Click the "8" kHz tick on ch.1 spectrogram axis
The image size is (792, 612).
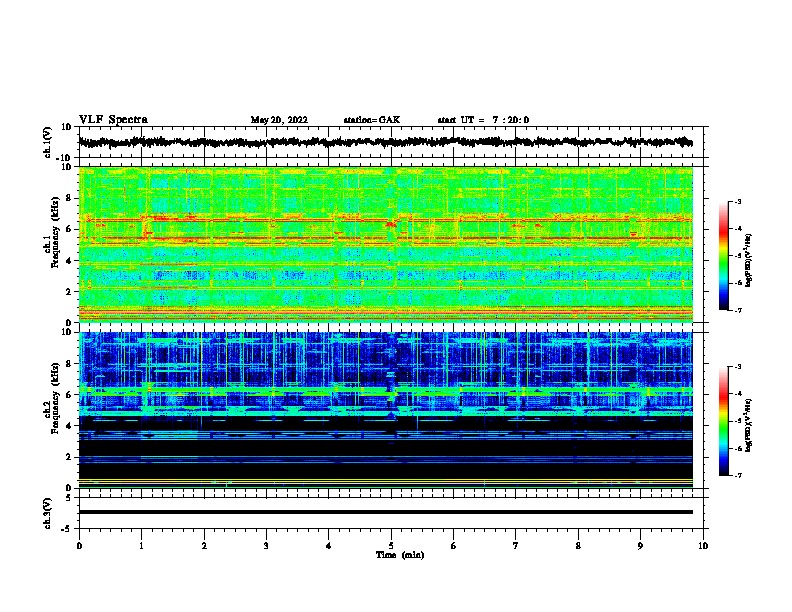coord(69,198)
